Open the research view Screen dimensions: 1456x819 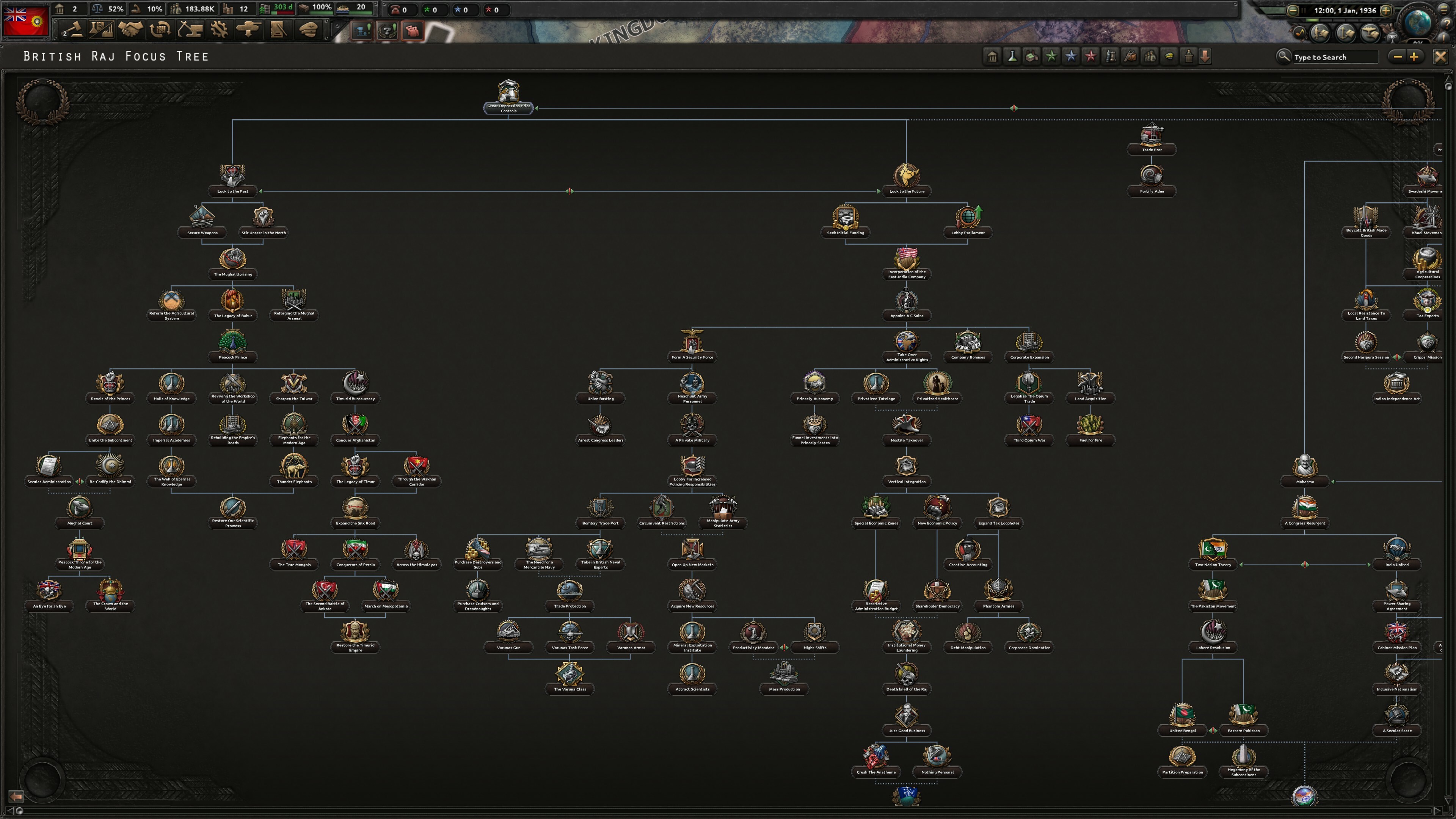click(x=101, y=30)
